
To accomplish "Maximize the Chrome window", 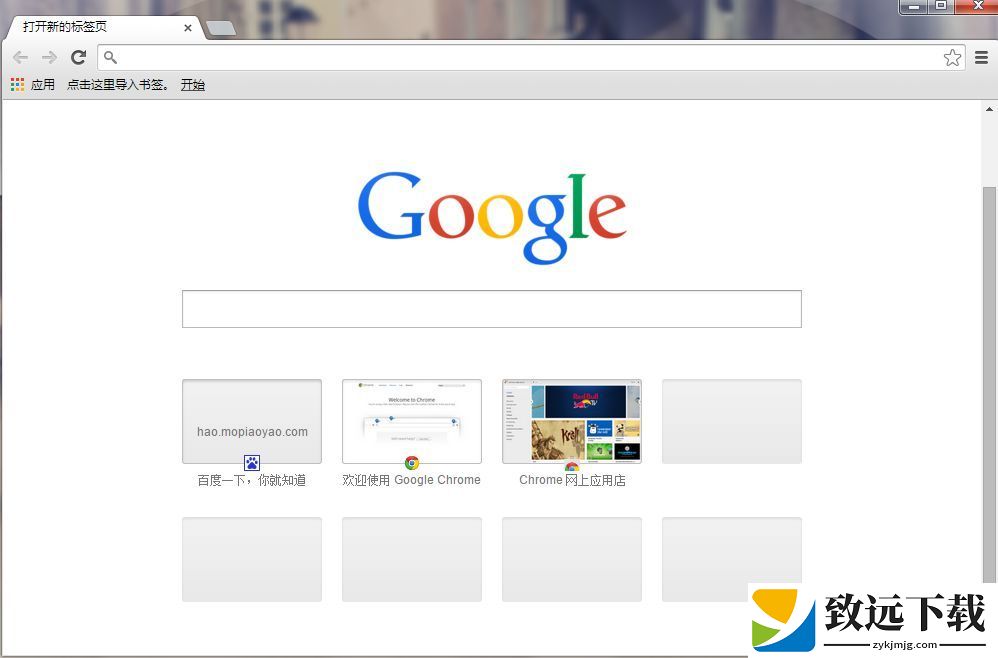I will click(941, 6).
